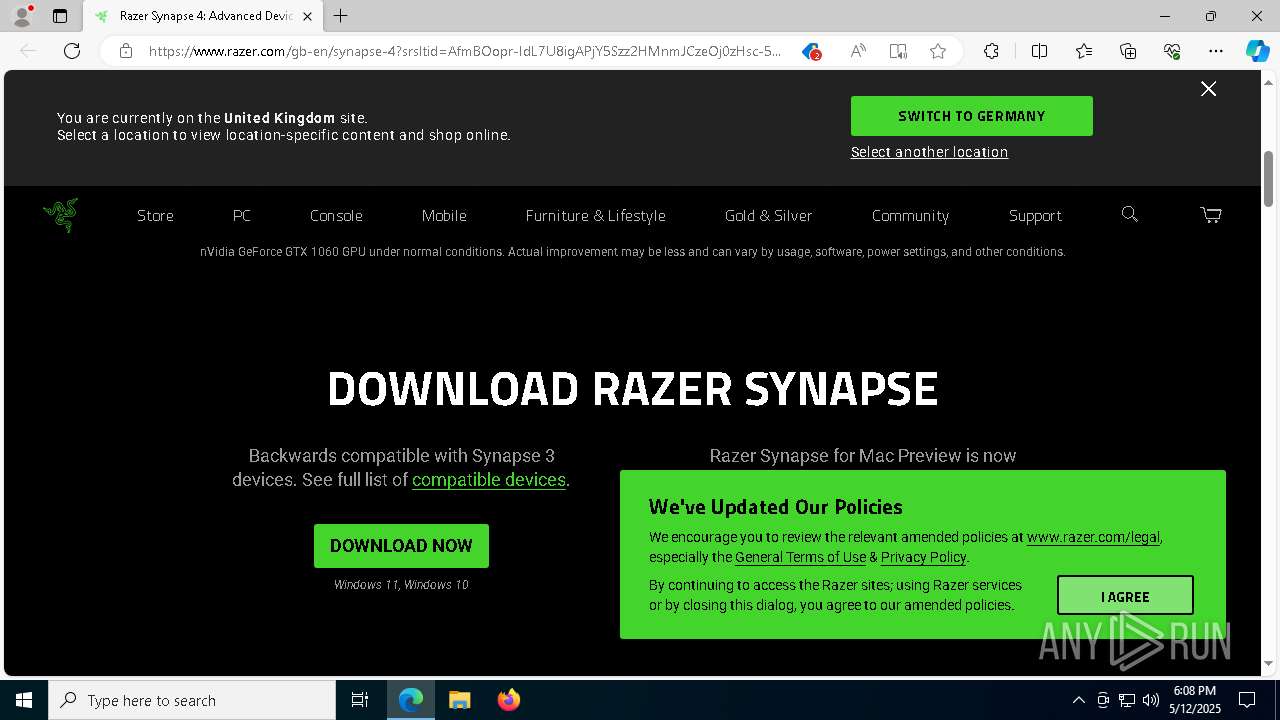1280x720 pixels.
Task: View site information lock icon
Action: coord(126,51)
